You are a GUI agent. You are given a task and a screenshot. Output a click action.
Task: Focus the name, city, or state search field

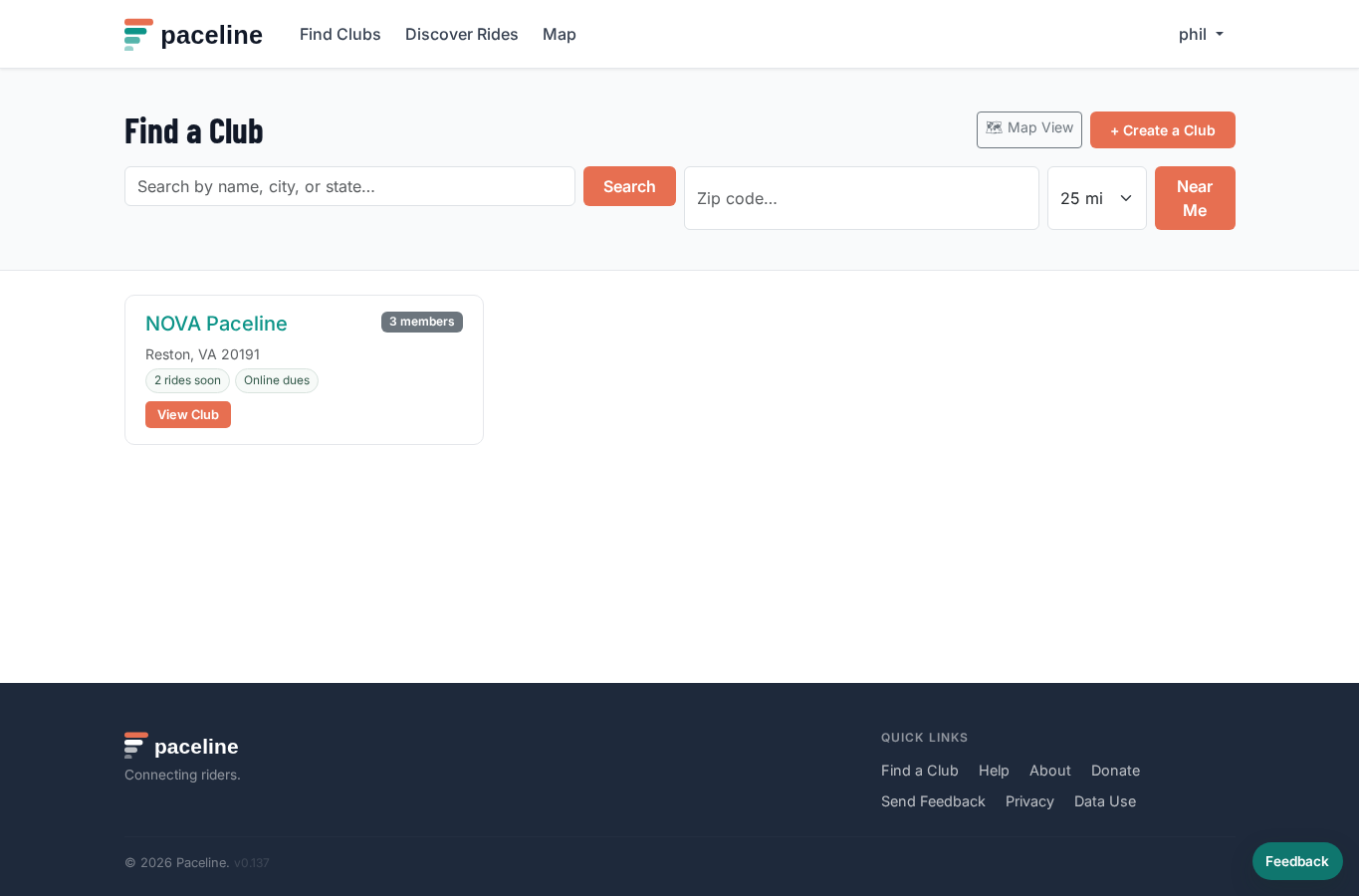pos(349,186)
